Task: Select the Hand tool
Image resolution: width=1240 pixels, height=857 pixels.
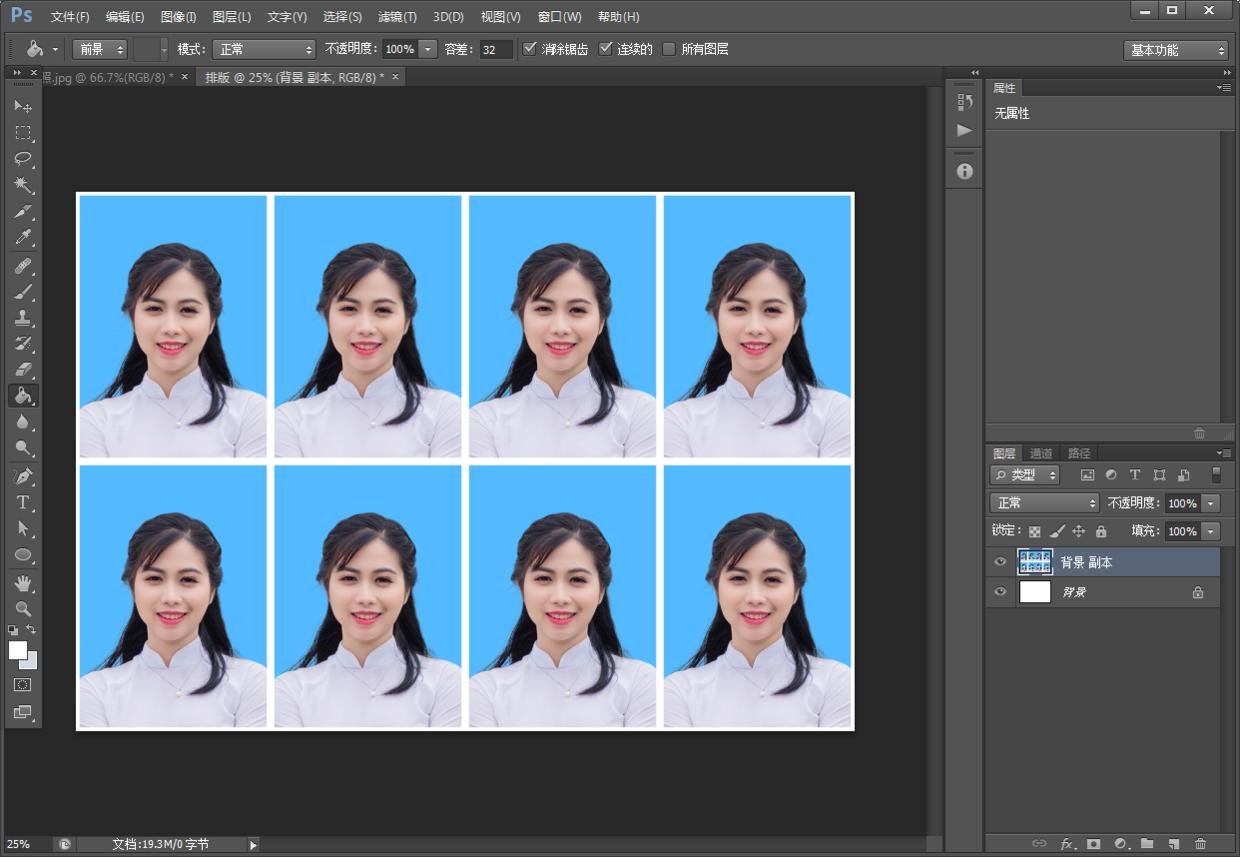Action: [23, 582]
